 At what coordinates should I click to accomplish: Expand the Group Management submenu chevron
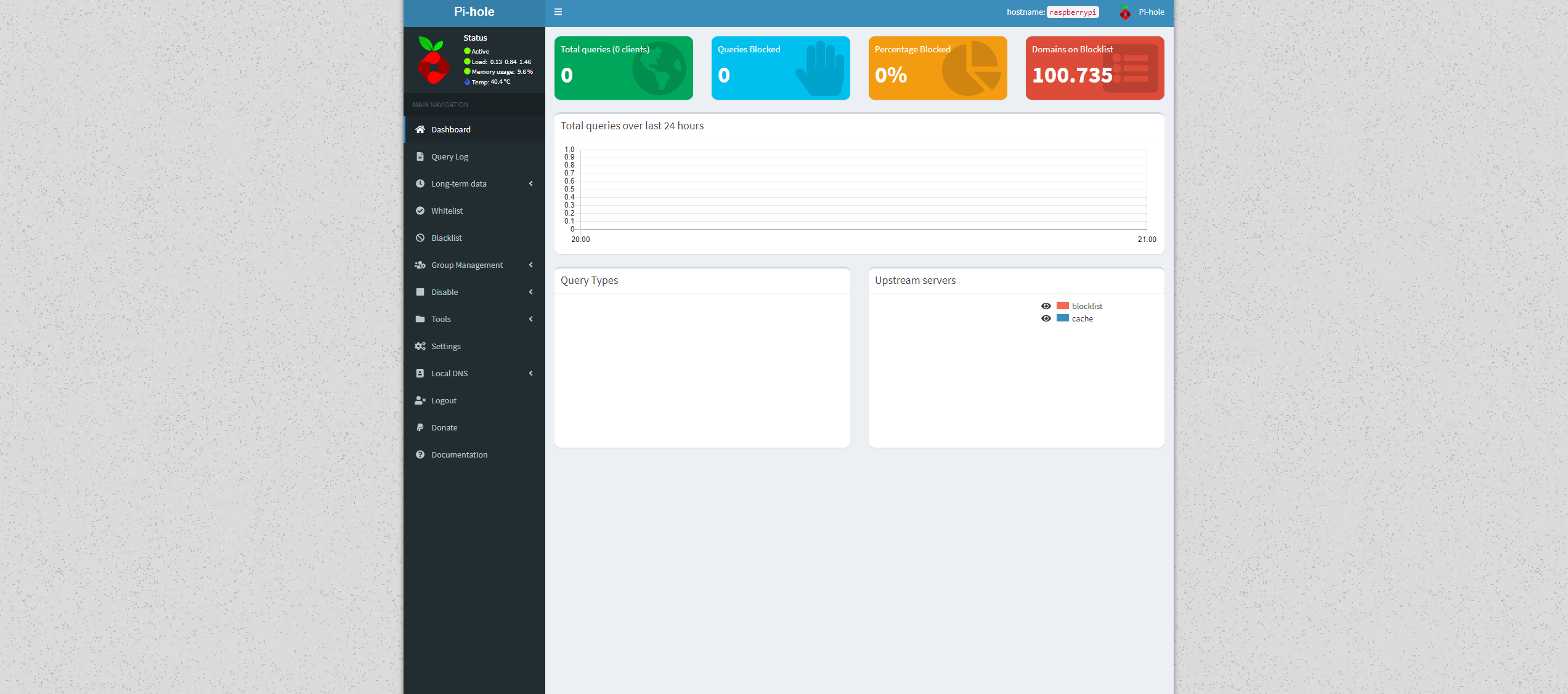pyautogui.click(x=531, y=265)
